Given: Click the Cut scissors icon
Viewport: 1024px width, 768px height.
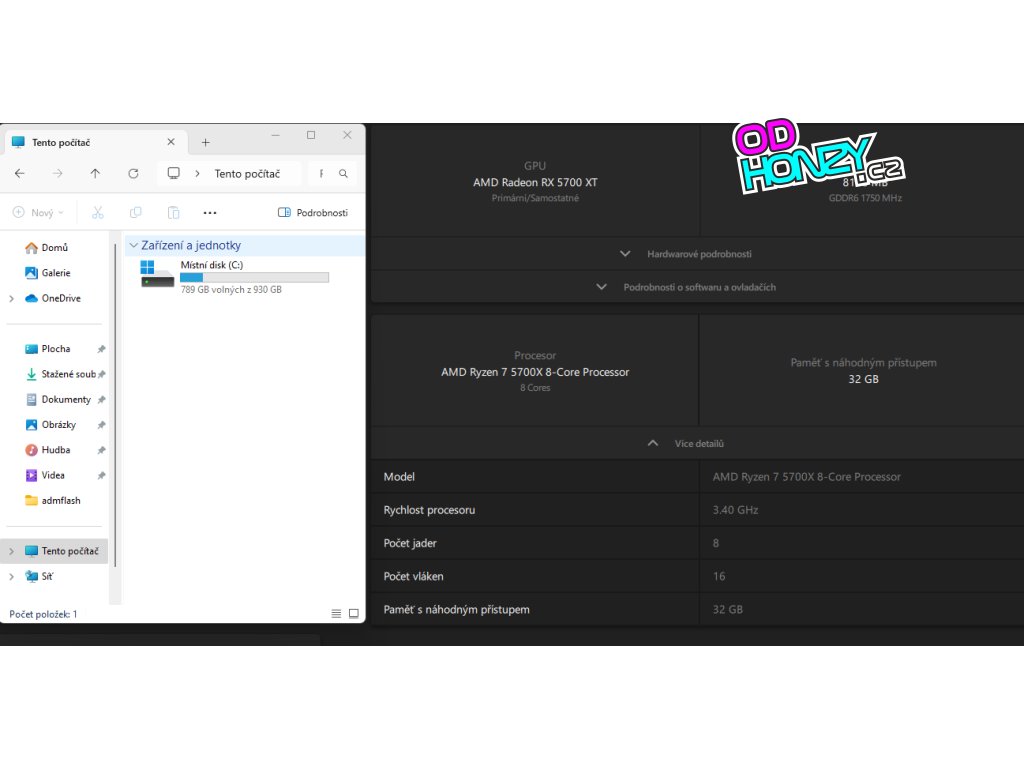Looking at the screenshot, I should (x=97, y=212).
